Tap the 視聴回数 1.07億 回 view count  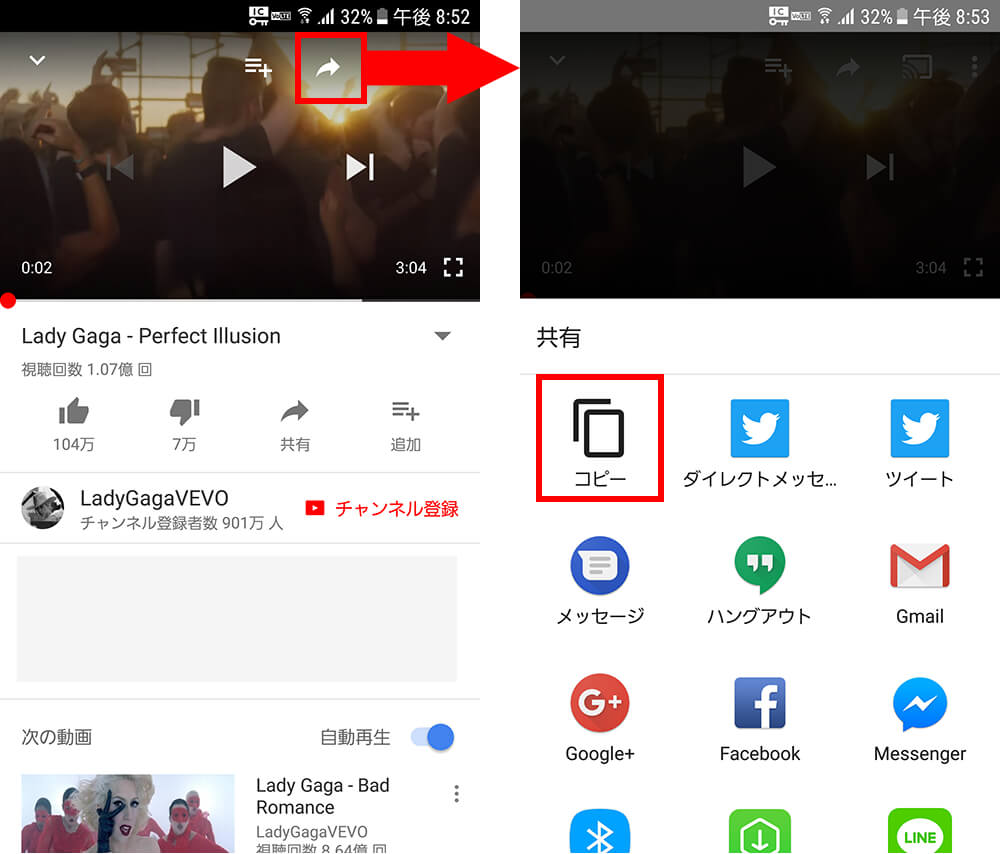[87, 369]
